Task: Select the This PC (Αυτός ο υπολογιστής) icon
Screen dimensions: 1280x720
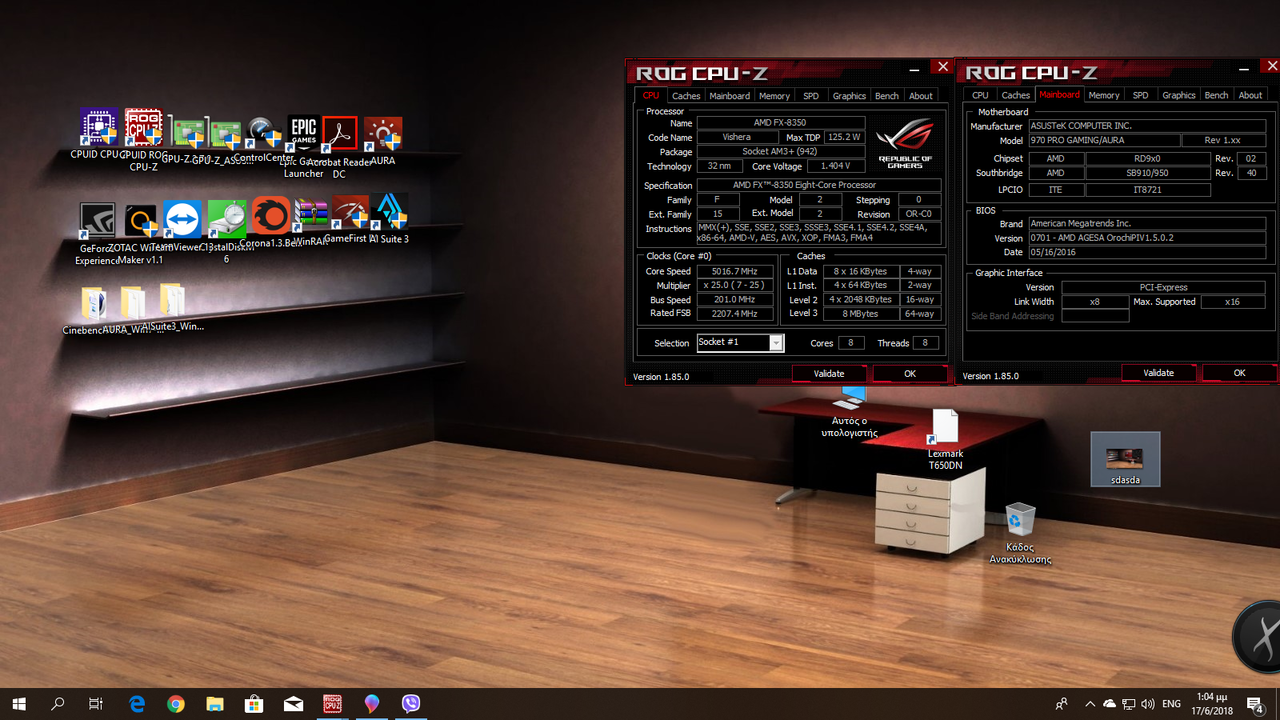Action: pos(852,397)
